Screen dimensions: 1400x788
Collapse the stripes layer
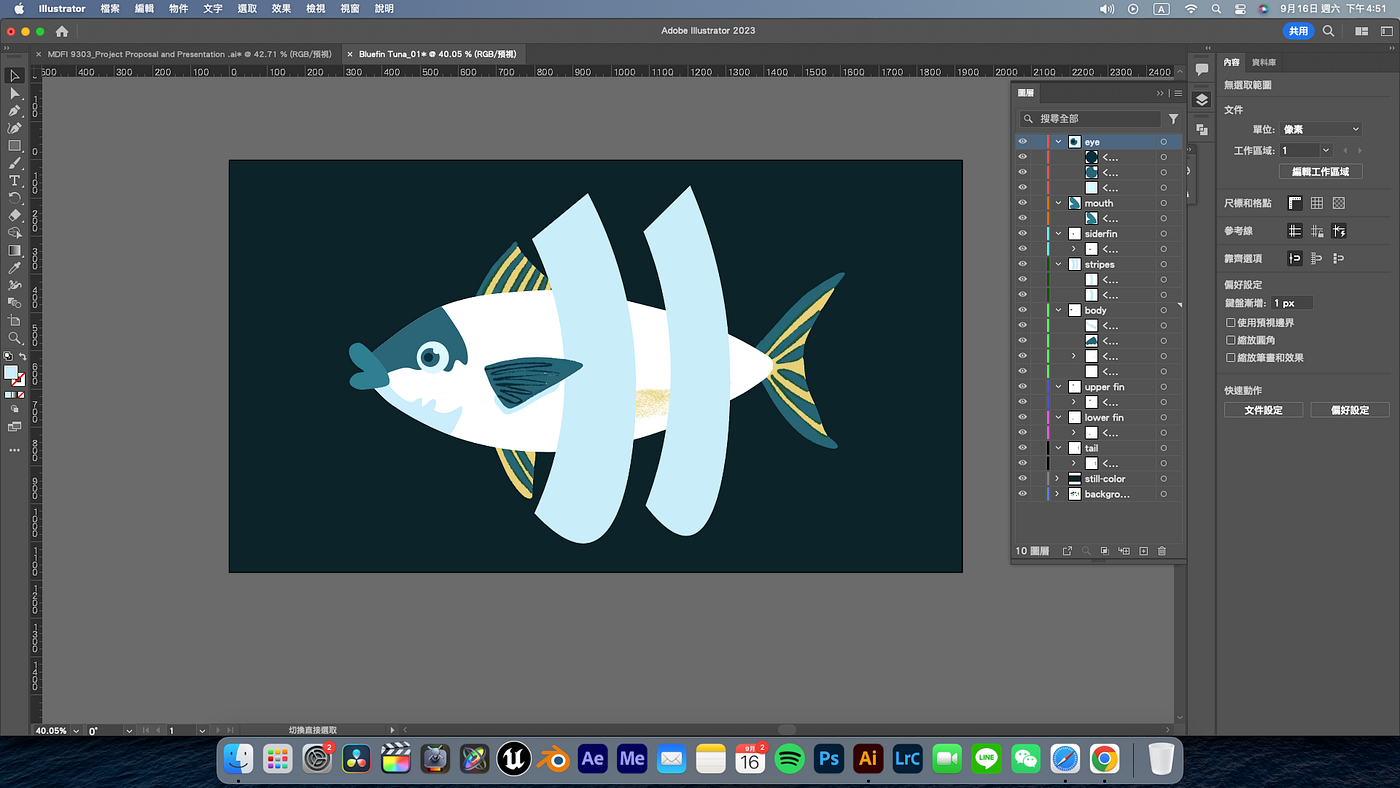pos(1058,264)
